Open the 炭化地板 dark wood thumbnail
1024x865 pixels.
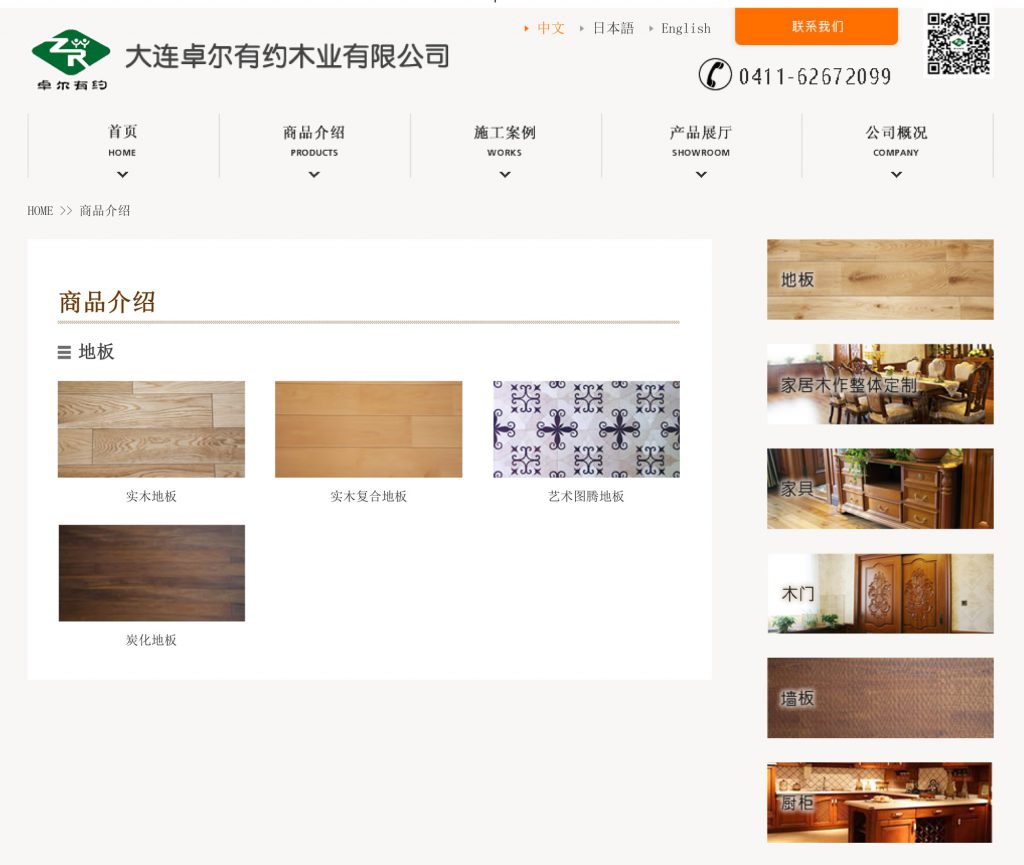coord(151,573)
